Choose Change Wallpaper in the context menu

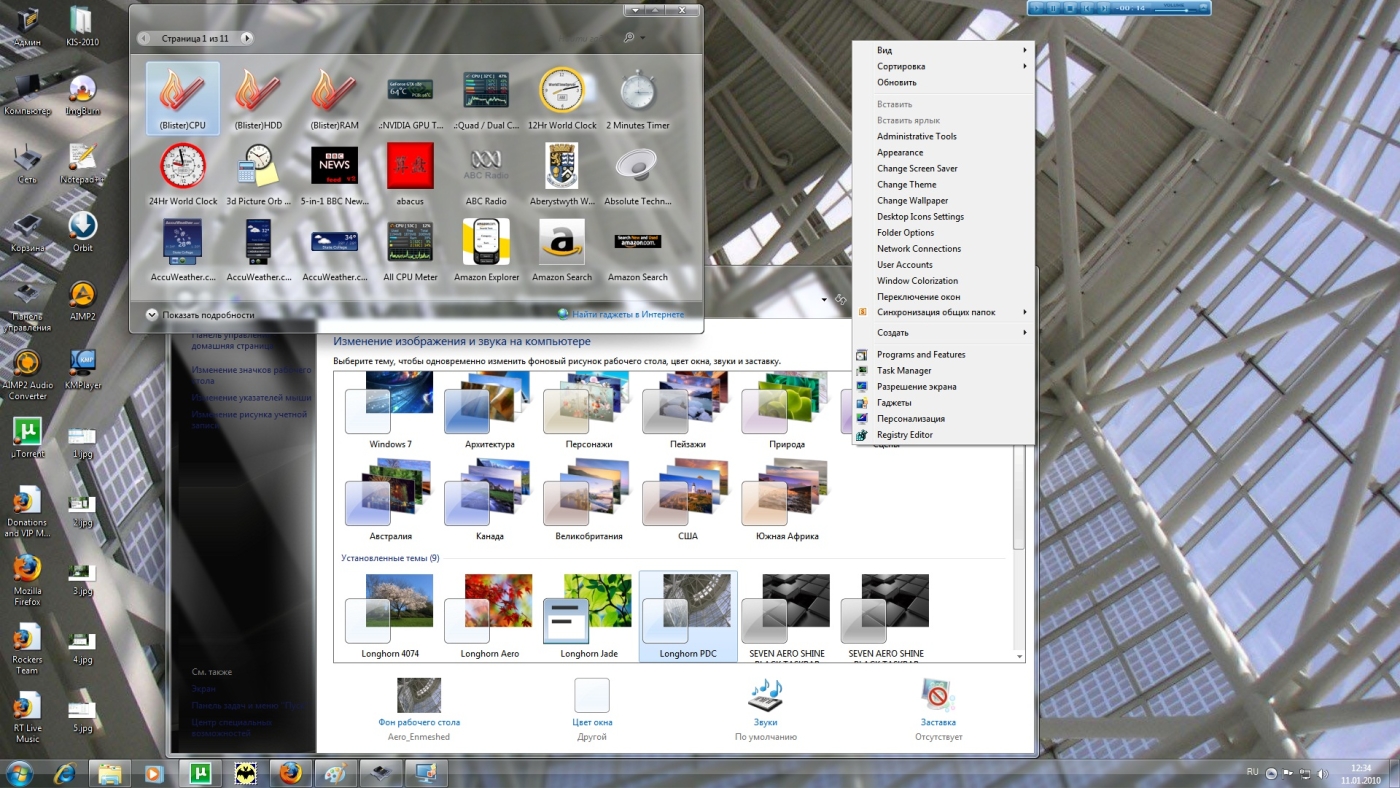coord(912,200)
